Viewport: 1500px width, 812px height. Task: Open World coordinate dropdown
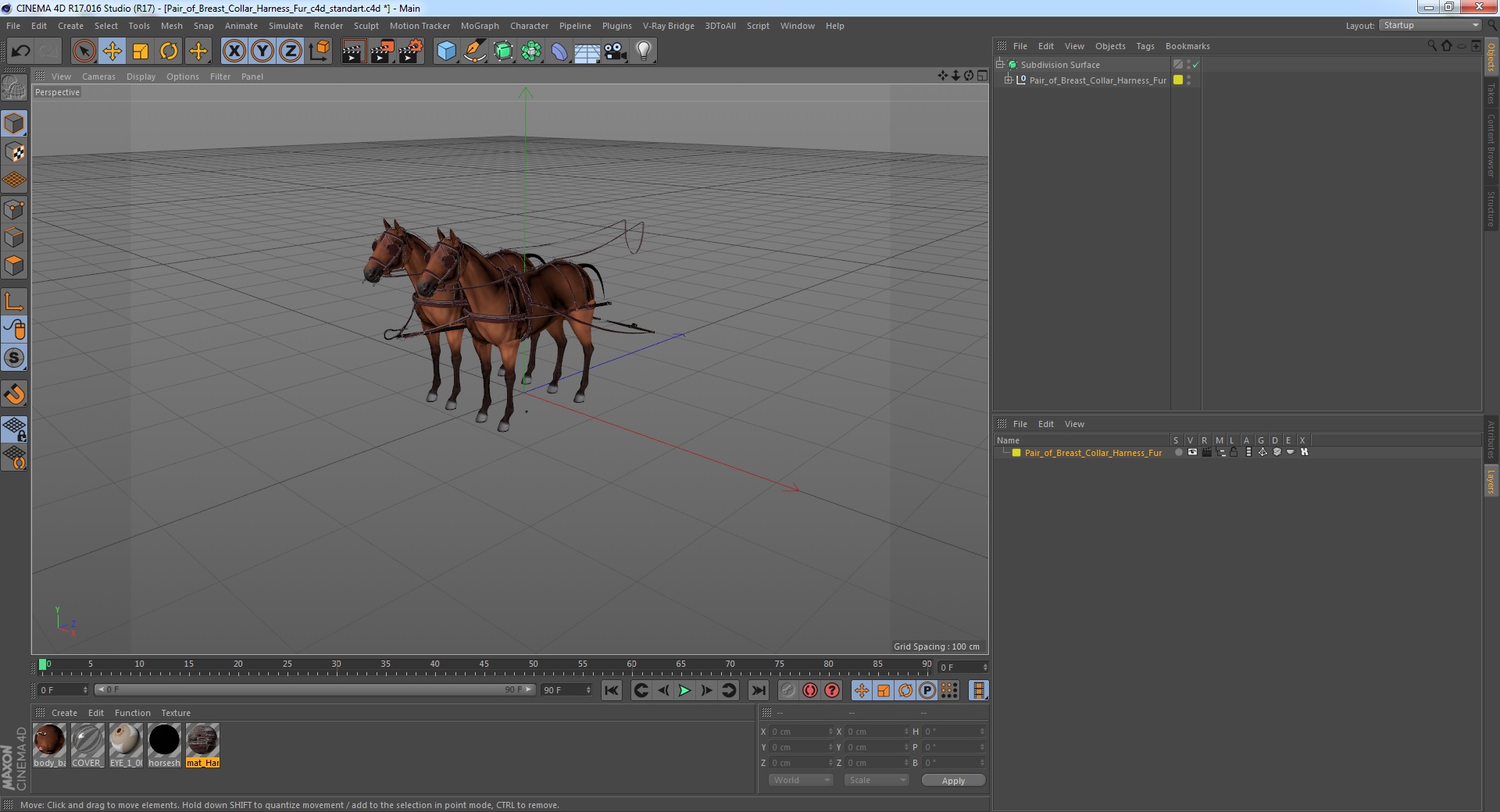click(x=801, y=780)
